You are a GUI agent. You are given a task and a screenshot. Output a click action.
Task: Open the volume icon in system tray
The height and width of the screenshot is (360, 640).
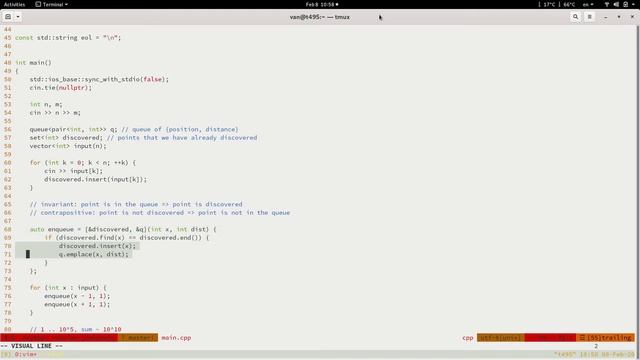[x=616, y=4]
